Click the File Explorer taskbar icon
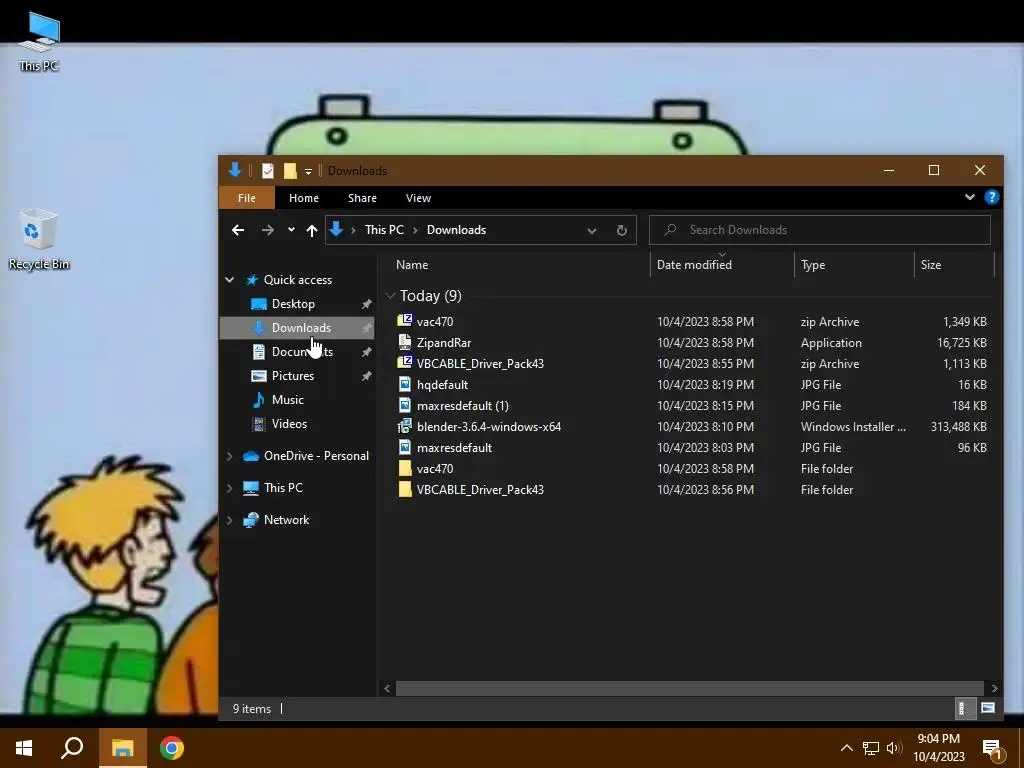The height and width of the screenshot is (768, 1024). (x=122, y=748)
